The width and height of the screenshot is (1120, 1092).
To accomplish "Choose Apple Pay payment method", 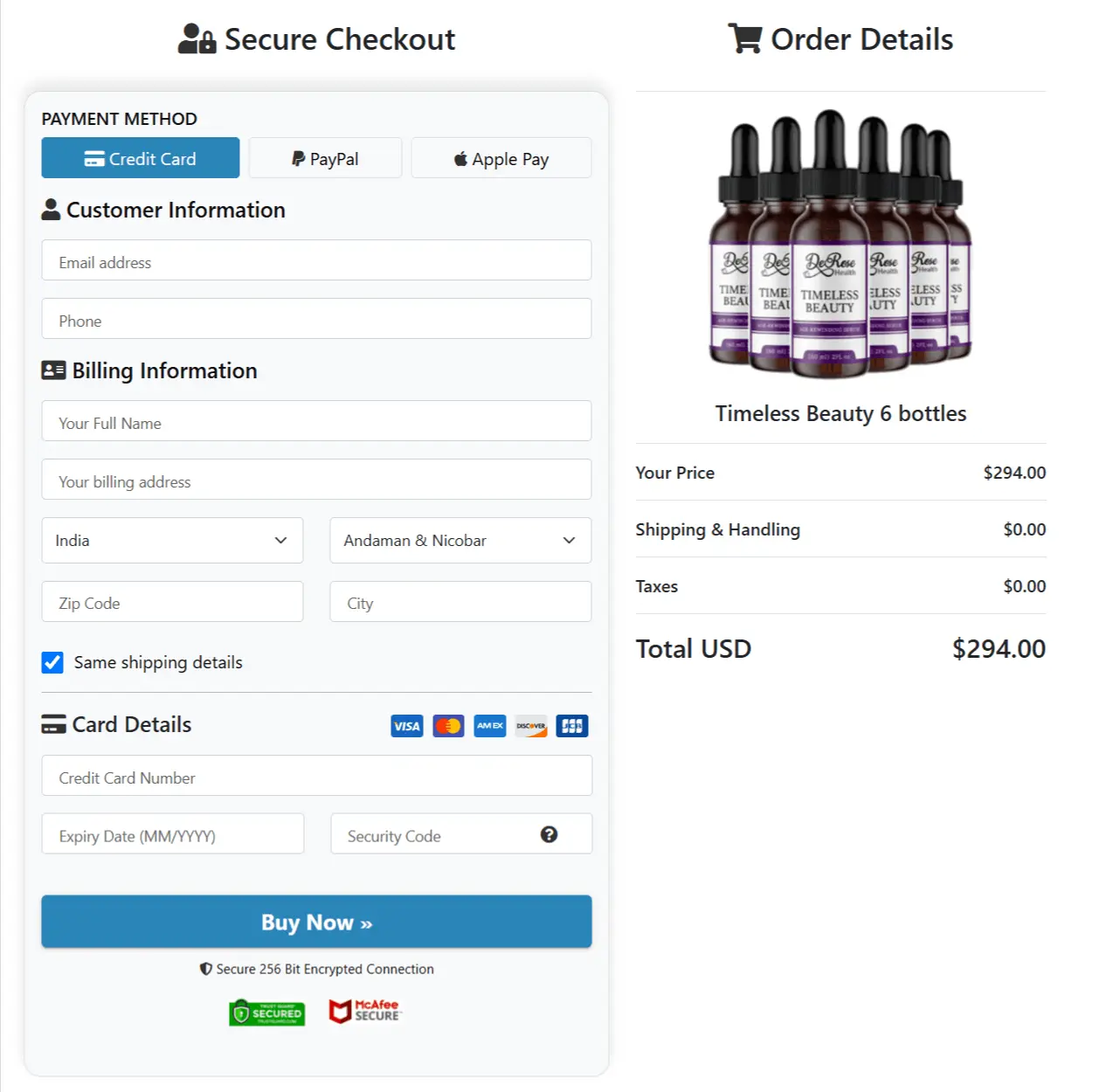I will [x=501, y=158].
